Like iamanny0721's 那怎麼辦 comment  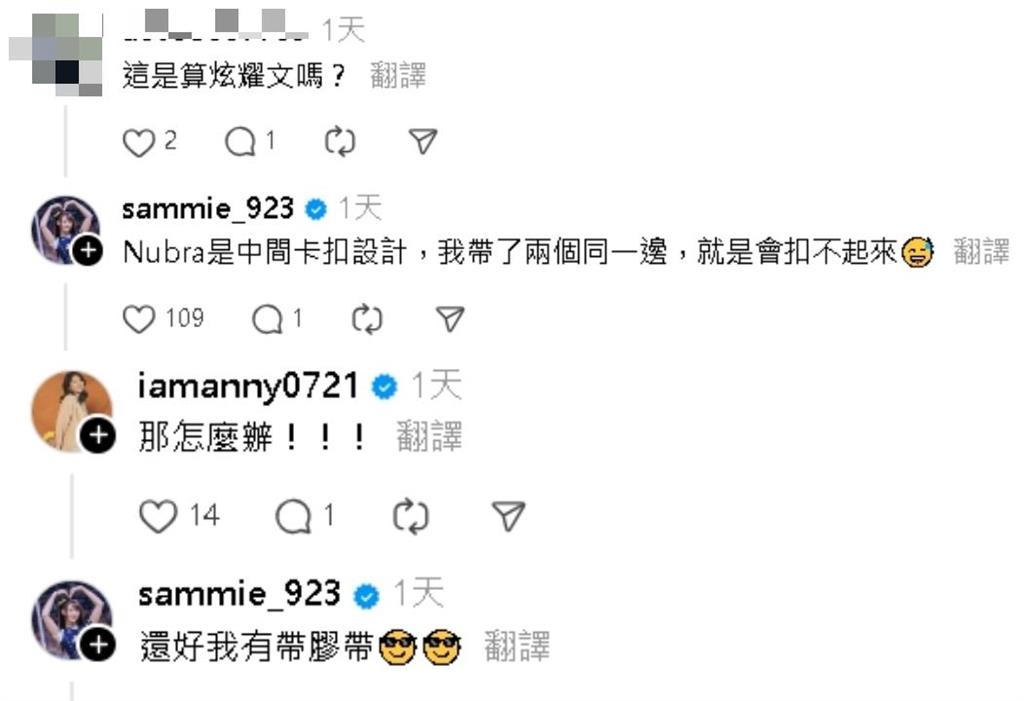(x=159, y=516)
